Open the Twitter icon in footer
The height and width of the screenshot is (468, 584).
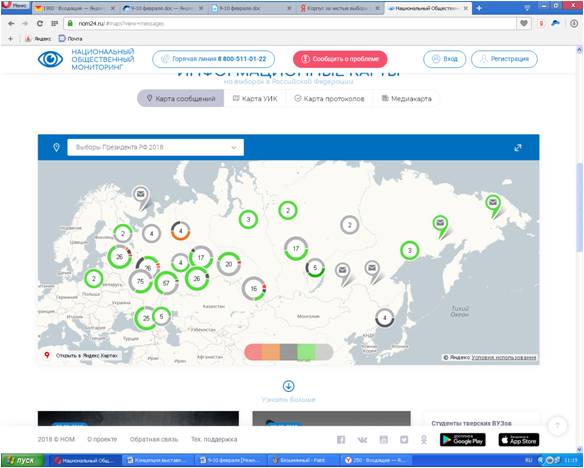pos(404,440)
